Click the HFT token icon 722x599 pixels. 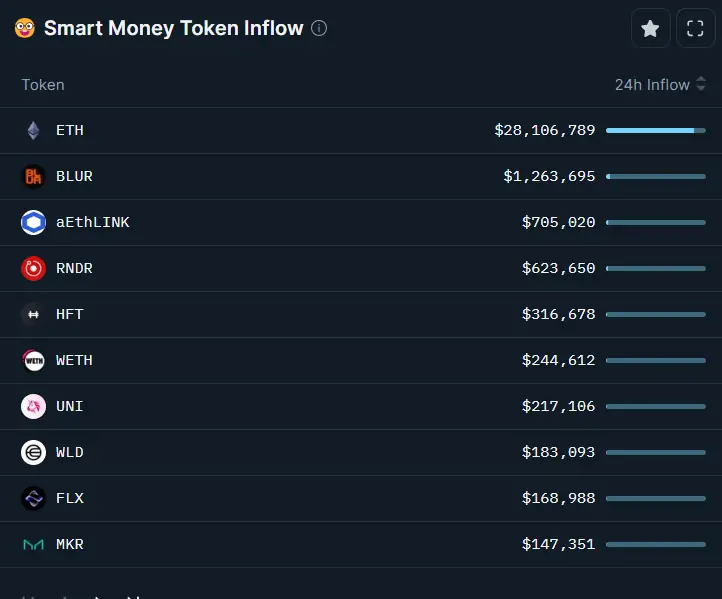tap(33, 314)
